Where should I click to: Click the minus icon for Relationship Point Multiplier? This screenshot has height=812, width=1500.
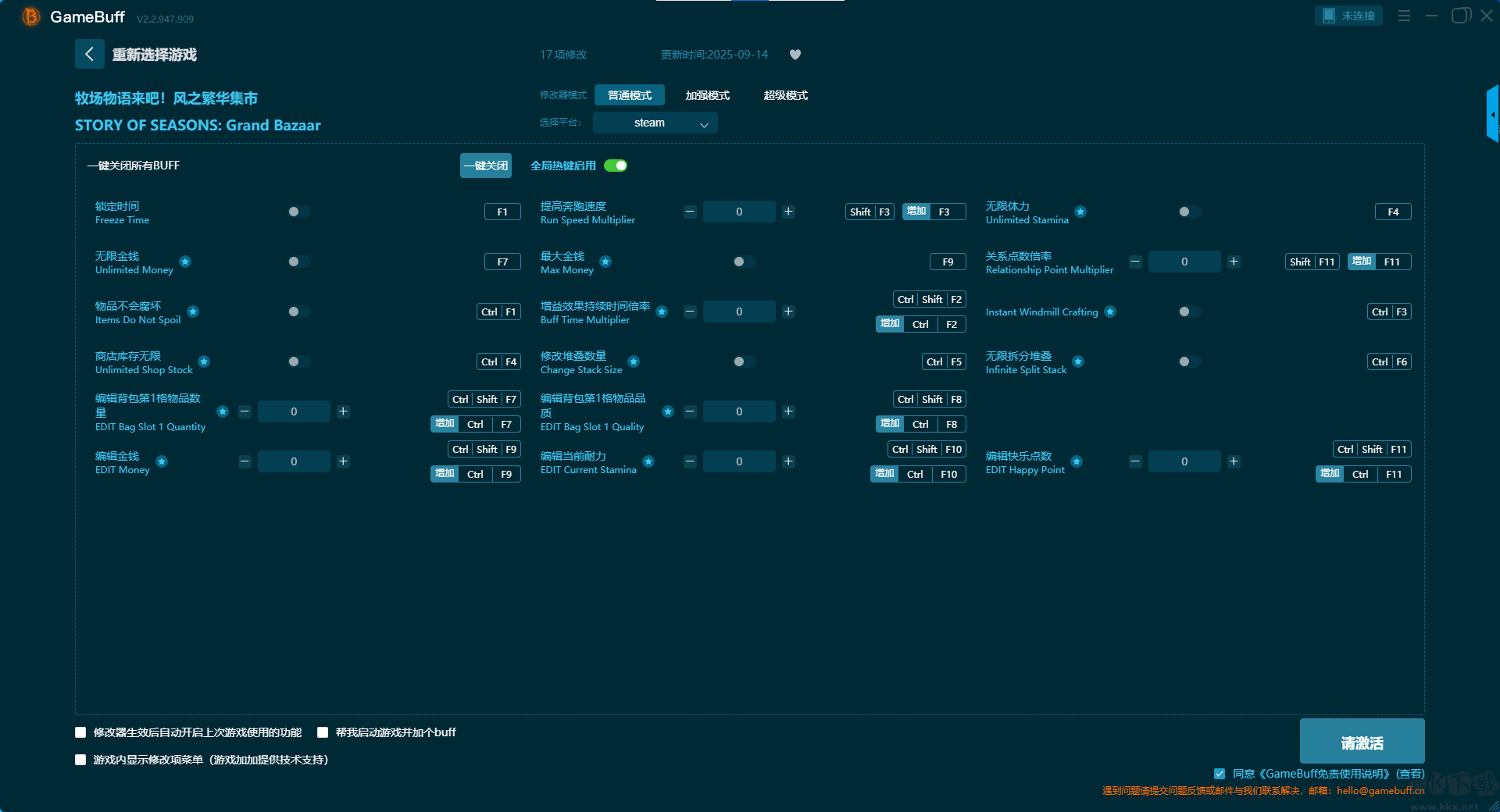pos(1135,262)
